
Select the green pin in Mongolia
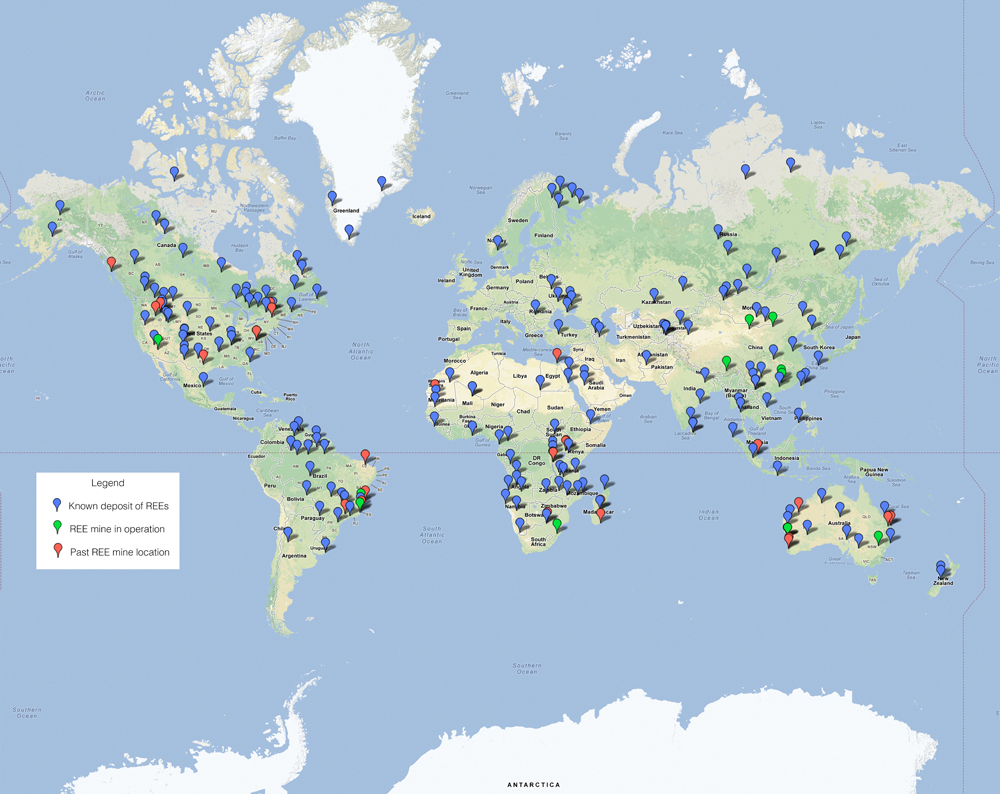pos(749,320)
